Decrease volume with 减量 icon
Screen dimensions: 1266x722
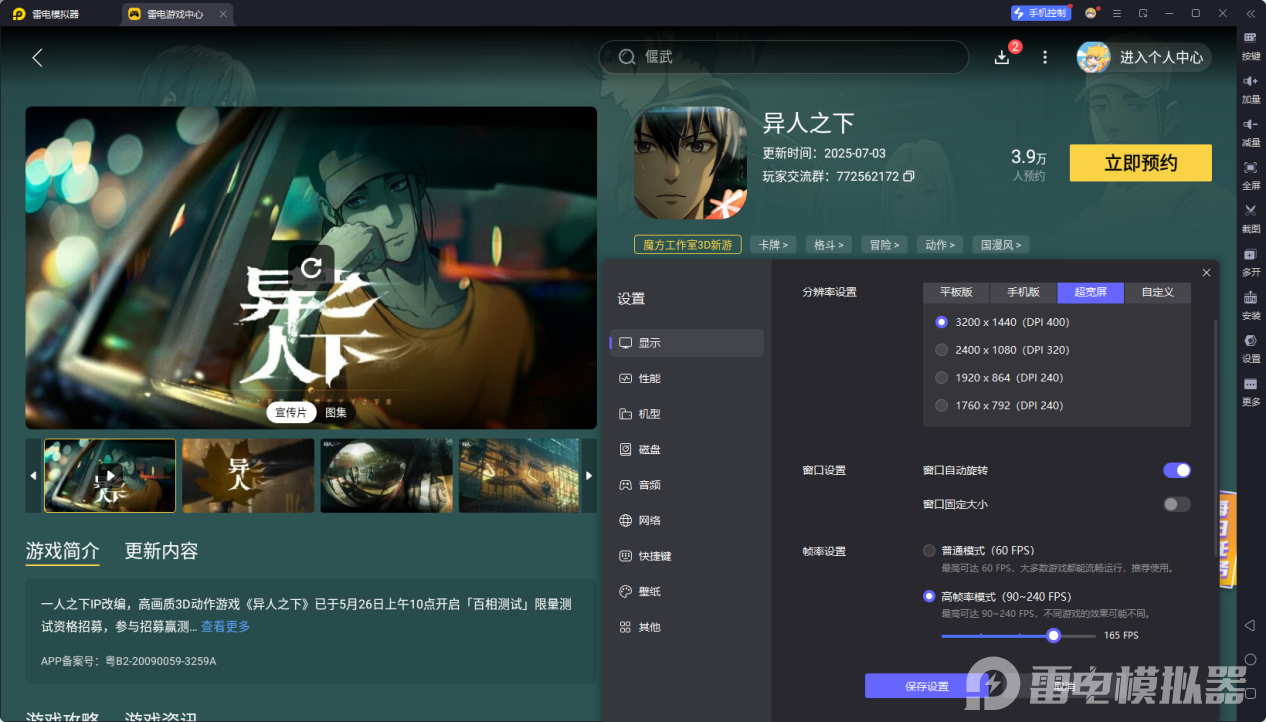point(1250,130)
